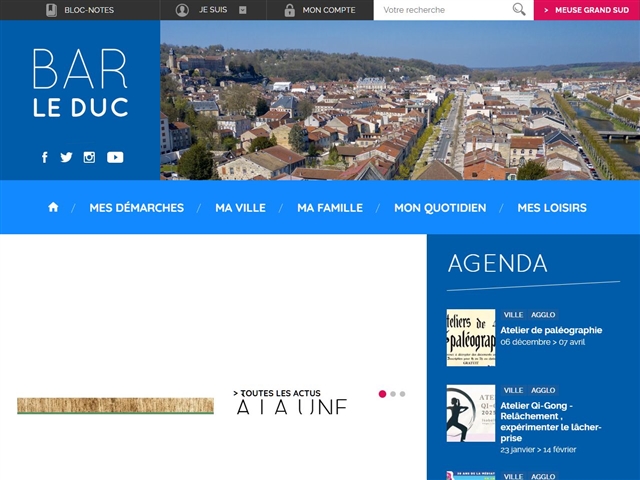
Task: Click the aerial city banner photo
Action: pos(400,100)
